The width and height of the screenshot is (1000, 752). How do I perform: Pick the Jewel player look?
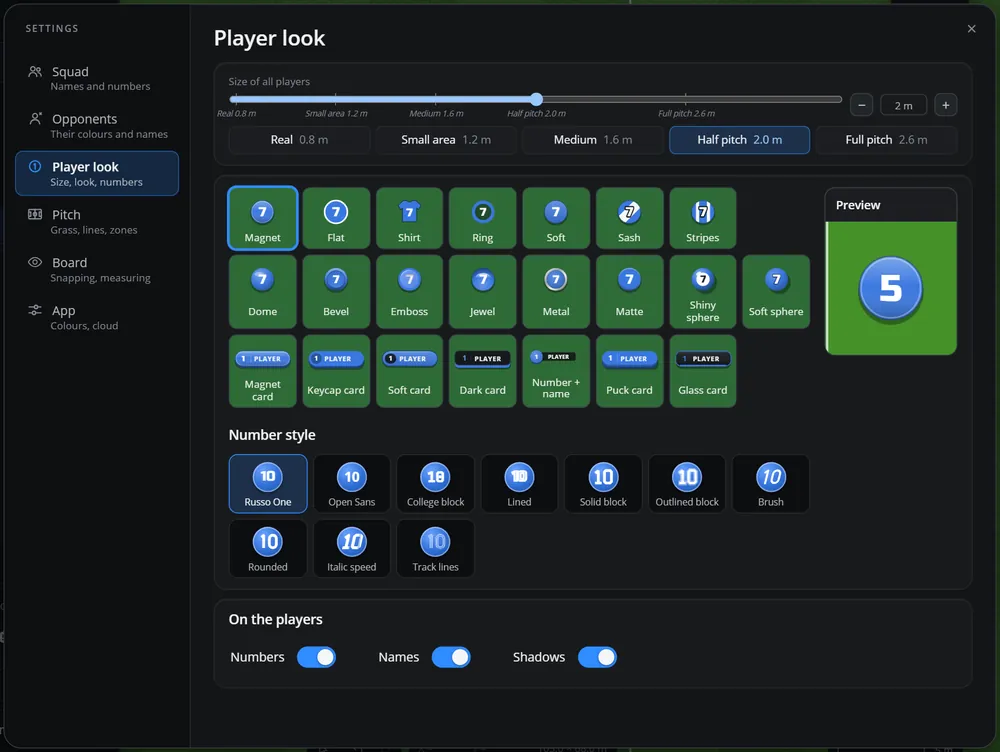pos(482,291)
